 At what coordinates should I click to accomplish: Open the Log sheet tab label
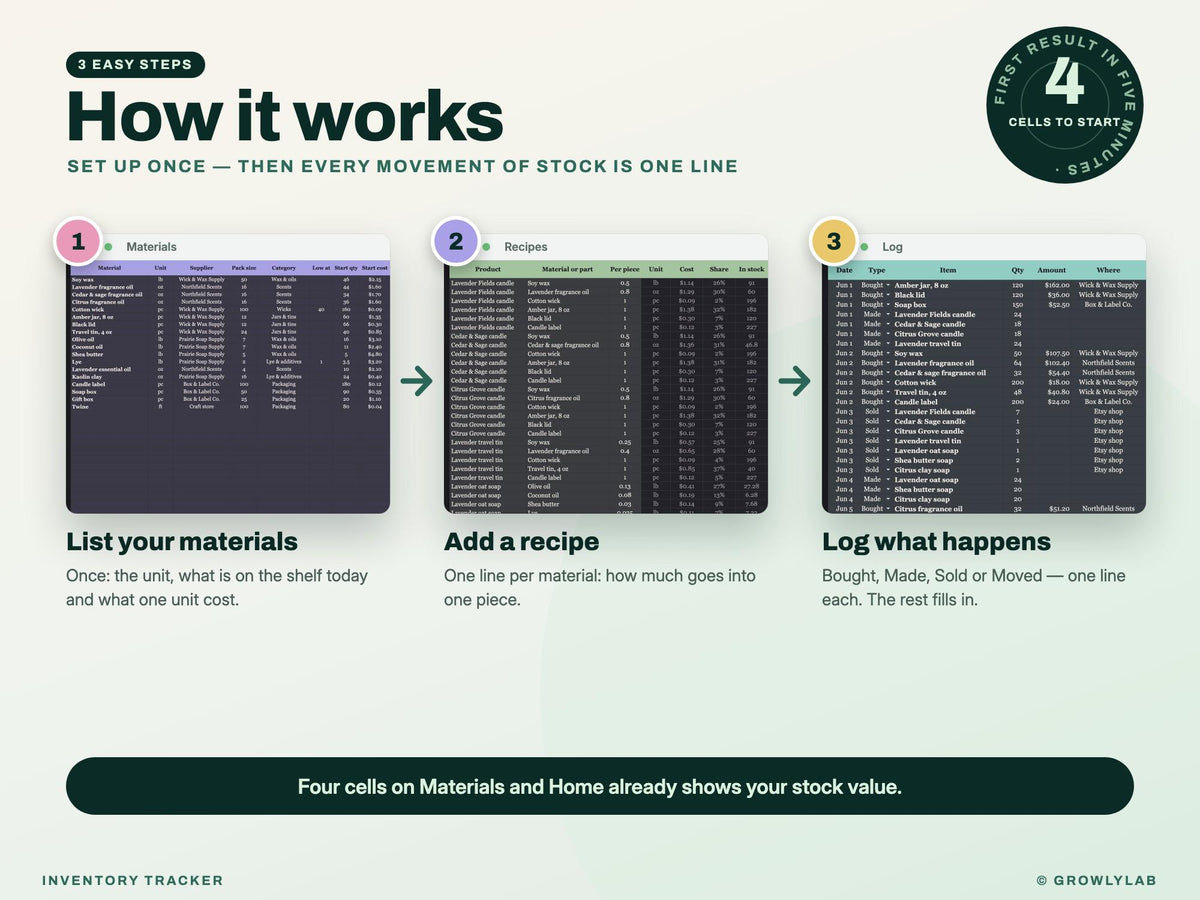(892, 247)
